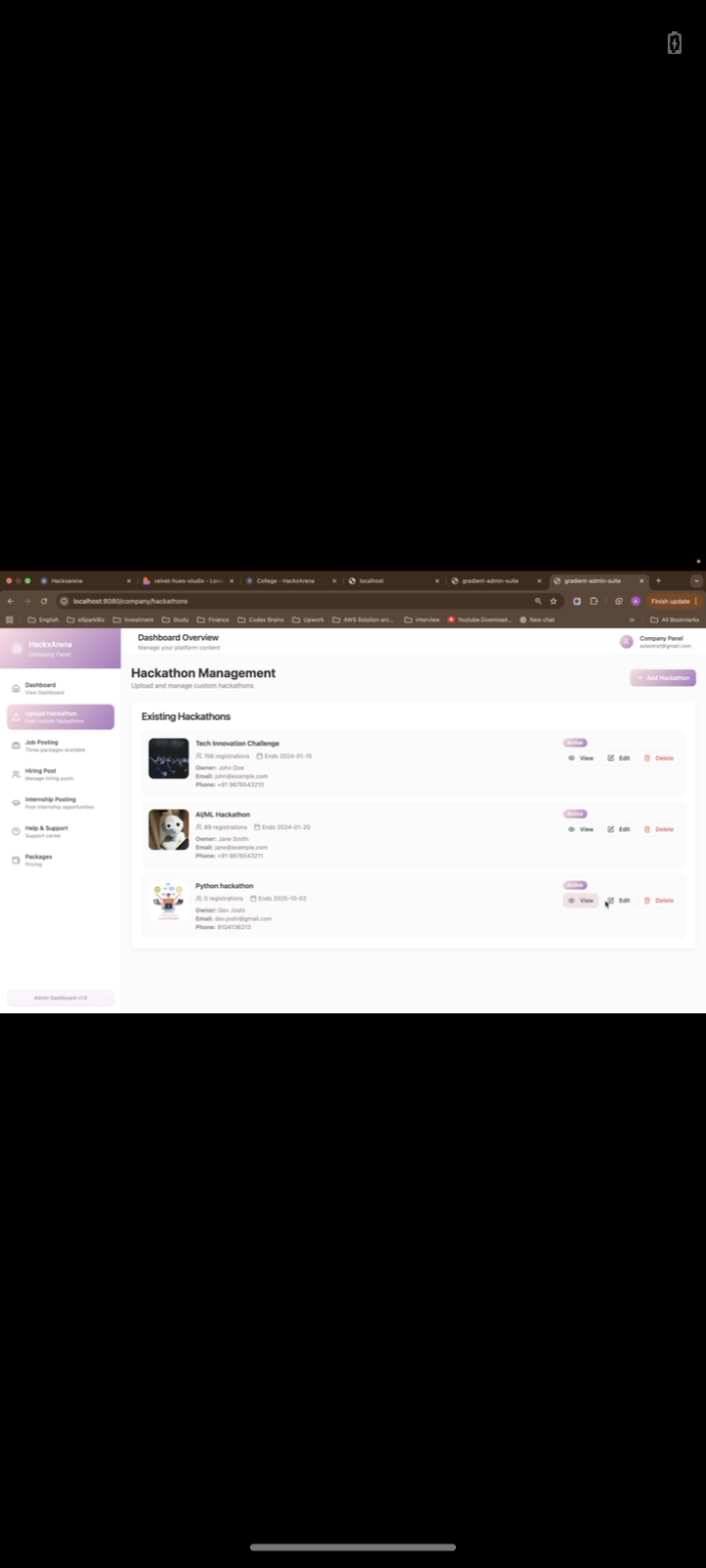706x1568 pixels.
Task: View the Python hackathon details
Action: [580, 901]
